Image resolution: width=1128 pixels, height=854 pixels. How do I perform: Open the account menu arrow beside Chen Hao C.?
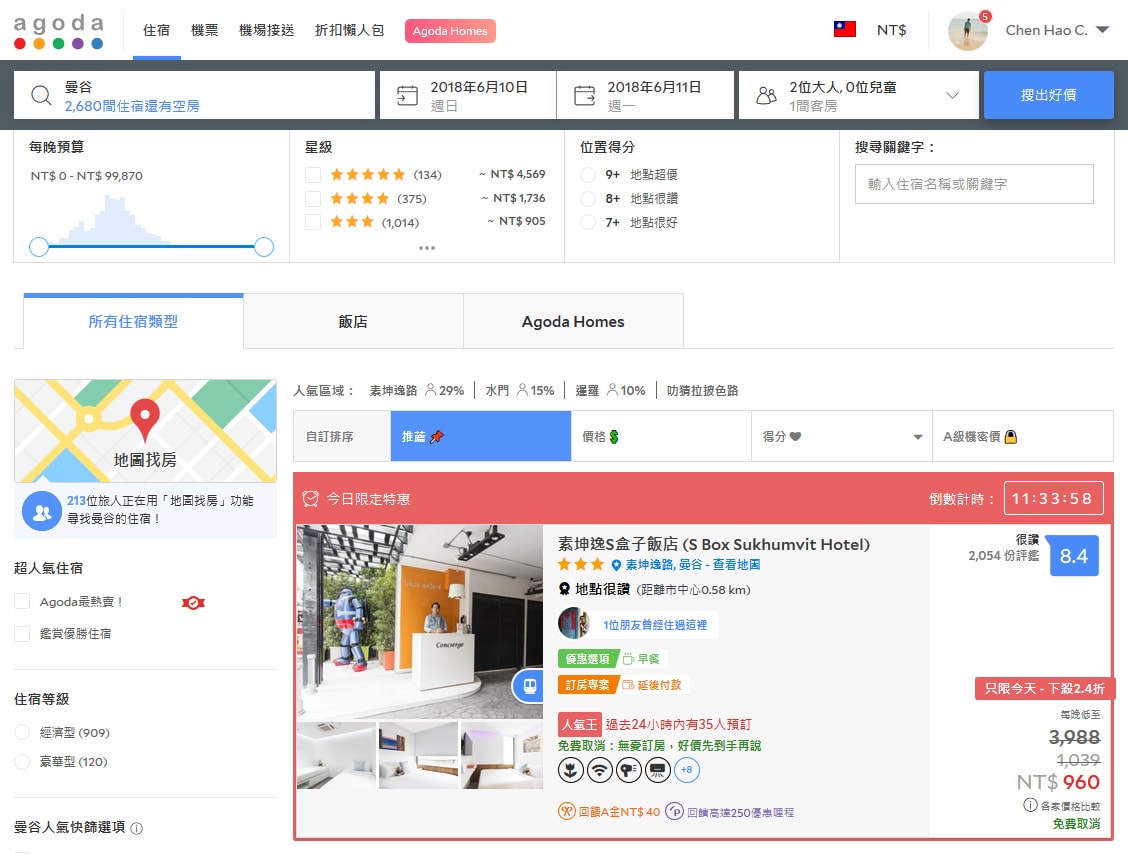point(1102,30)
